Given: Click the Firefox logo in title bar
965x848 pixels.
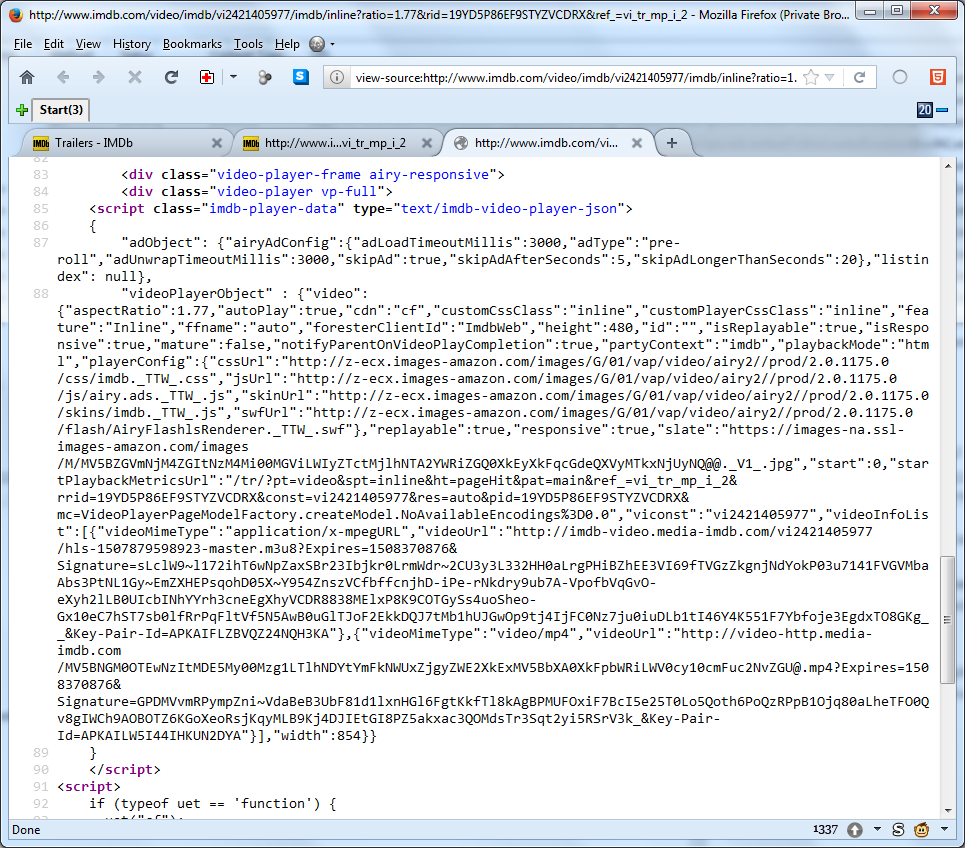Looking at the screenshot, I should [x=16, y=14].
